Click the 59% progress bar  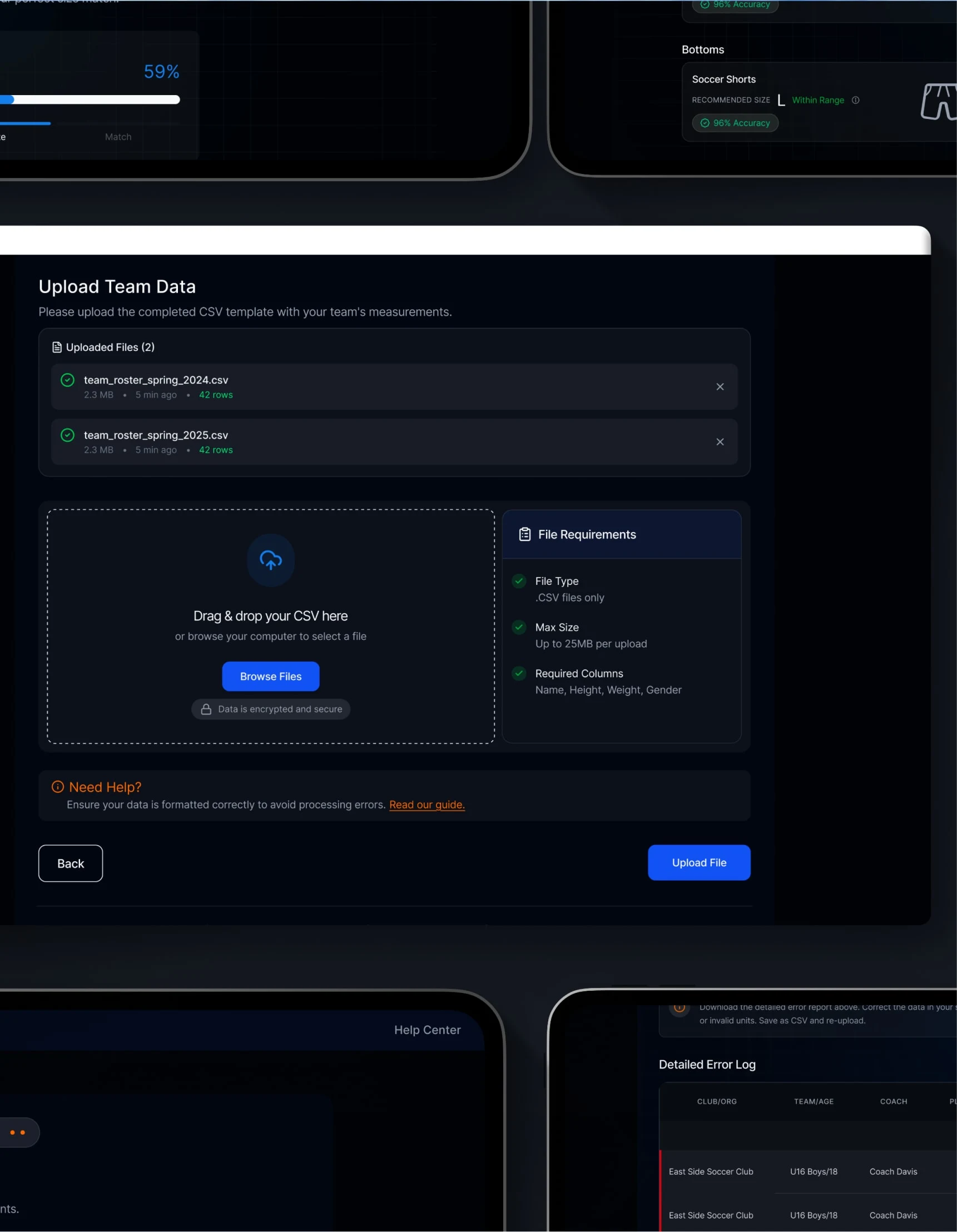pos(90,100)
